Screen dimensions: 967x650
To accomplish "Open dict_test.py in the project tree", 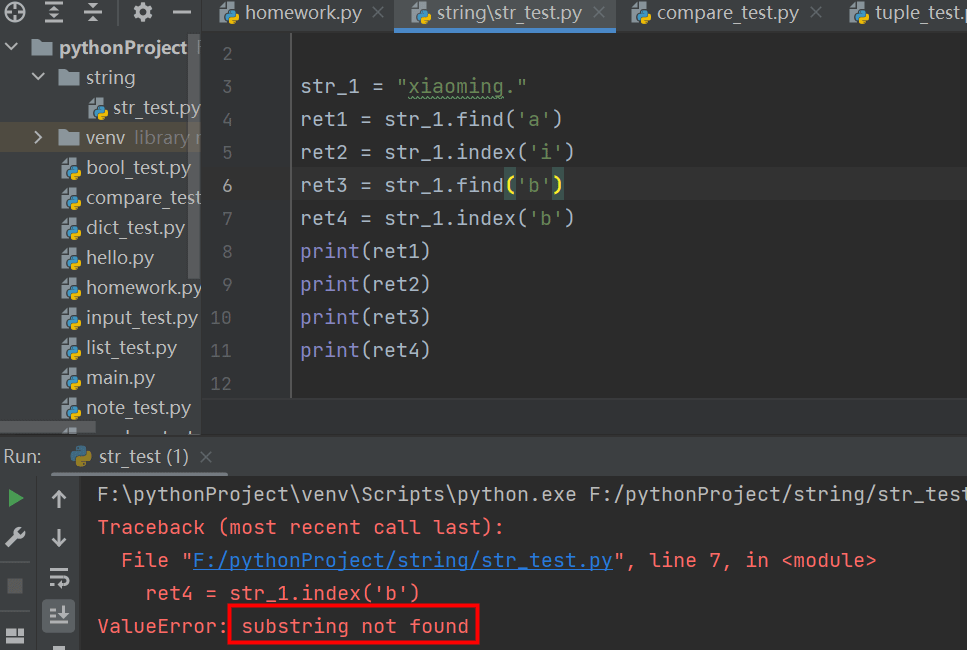I will tap(135, 227).
